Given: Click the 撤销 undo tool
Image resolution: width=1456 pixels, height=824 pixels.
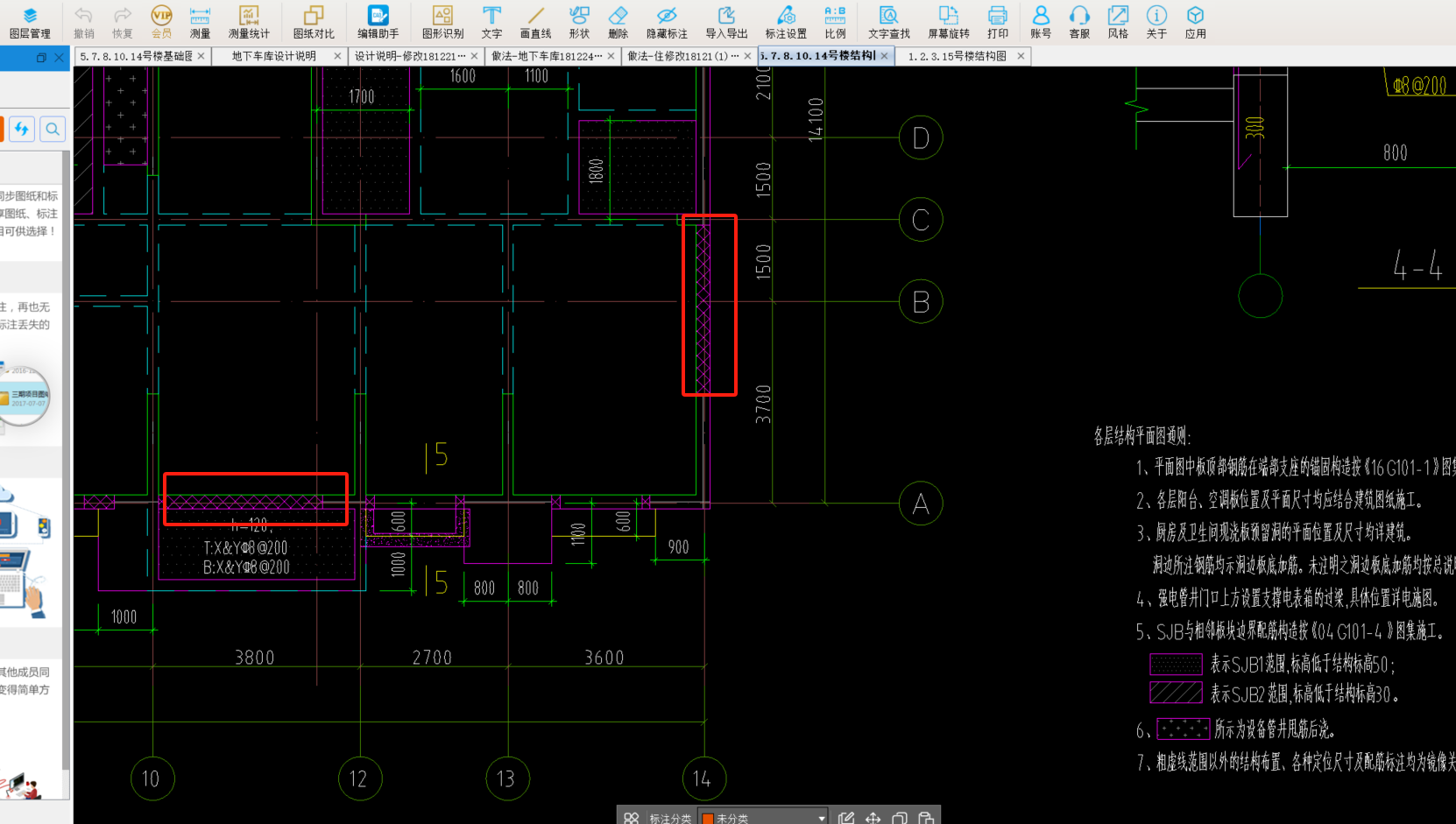Looking at the screenshot, I should pyautogui.click(x=84, y=23).
